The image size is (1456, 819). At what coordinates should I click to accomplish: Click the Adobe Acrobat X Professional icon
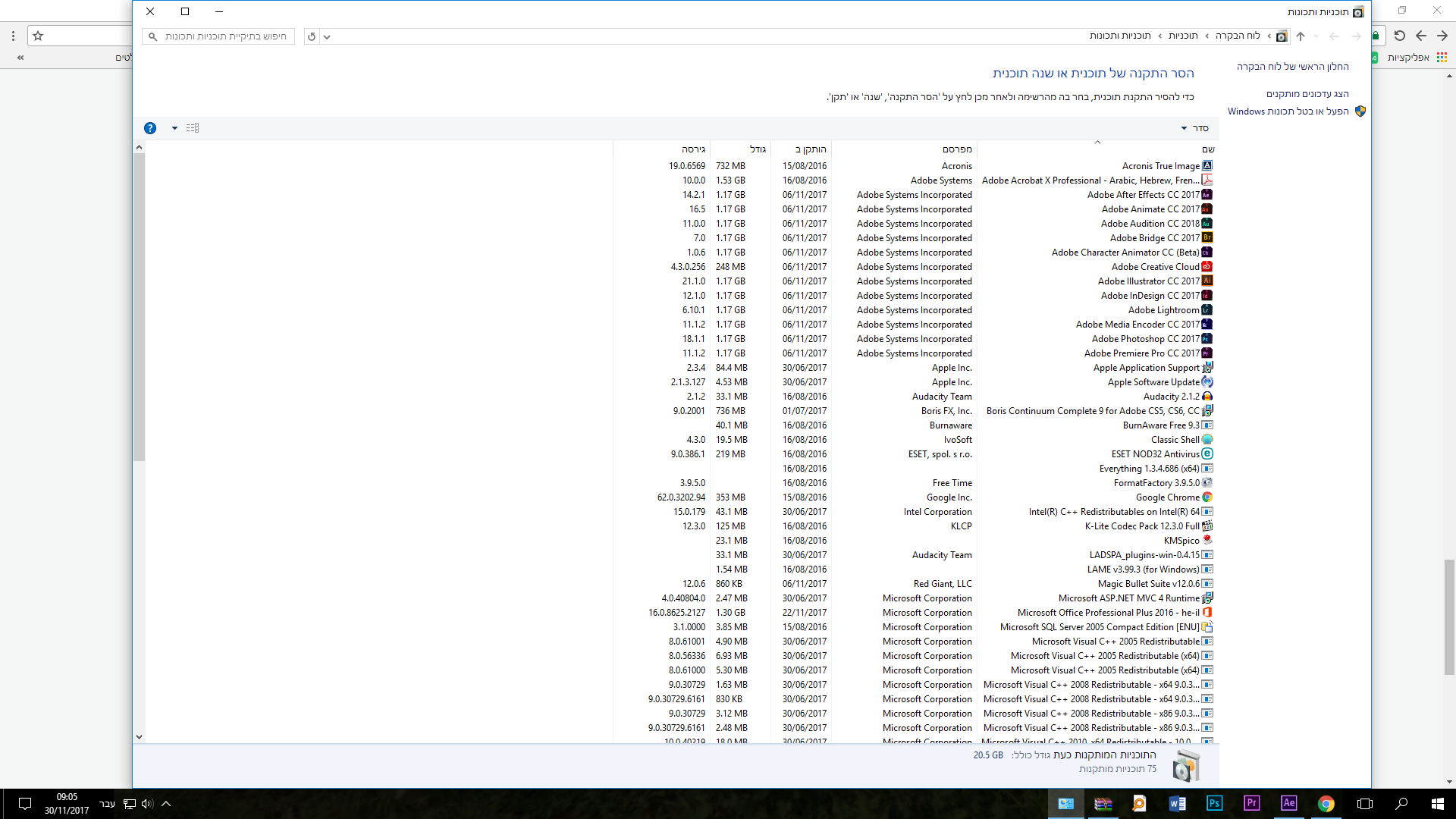(1207, 180)
